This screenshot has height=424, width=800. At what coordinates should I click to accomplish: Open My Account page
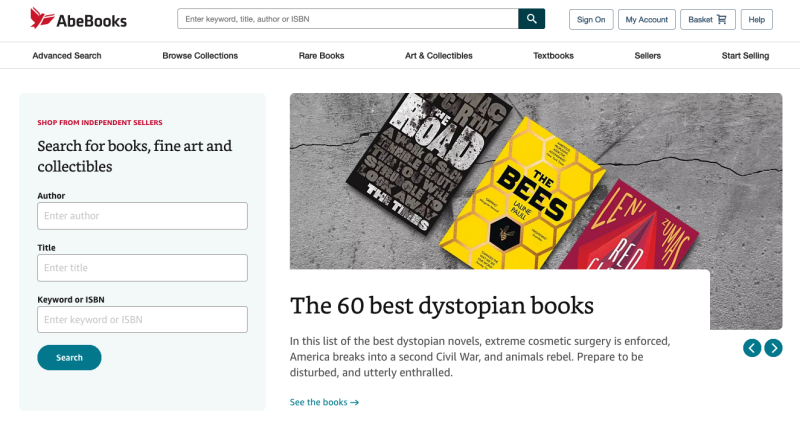click(646, 19)
